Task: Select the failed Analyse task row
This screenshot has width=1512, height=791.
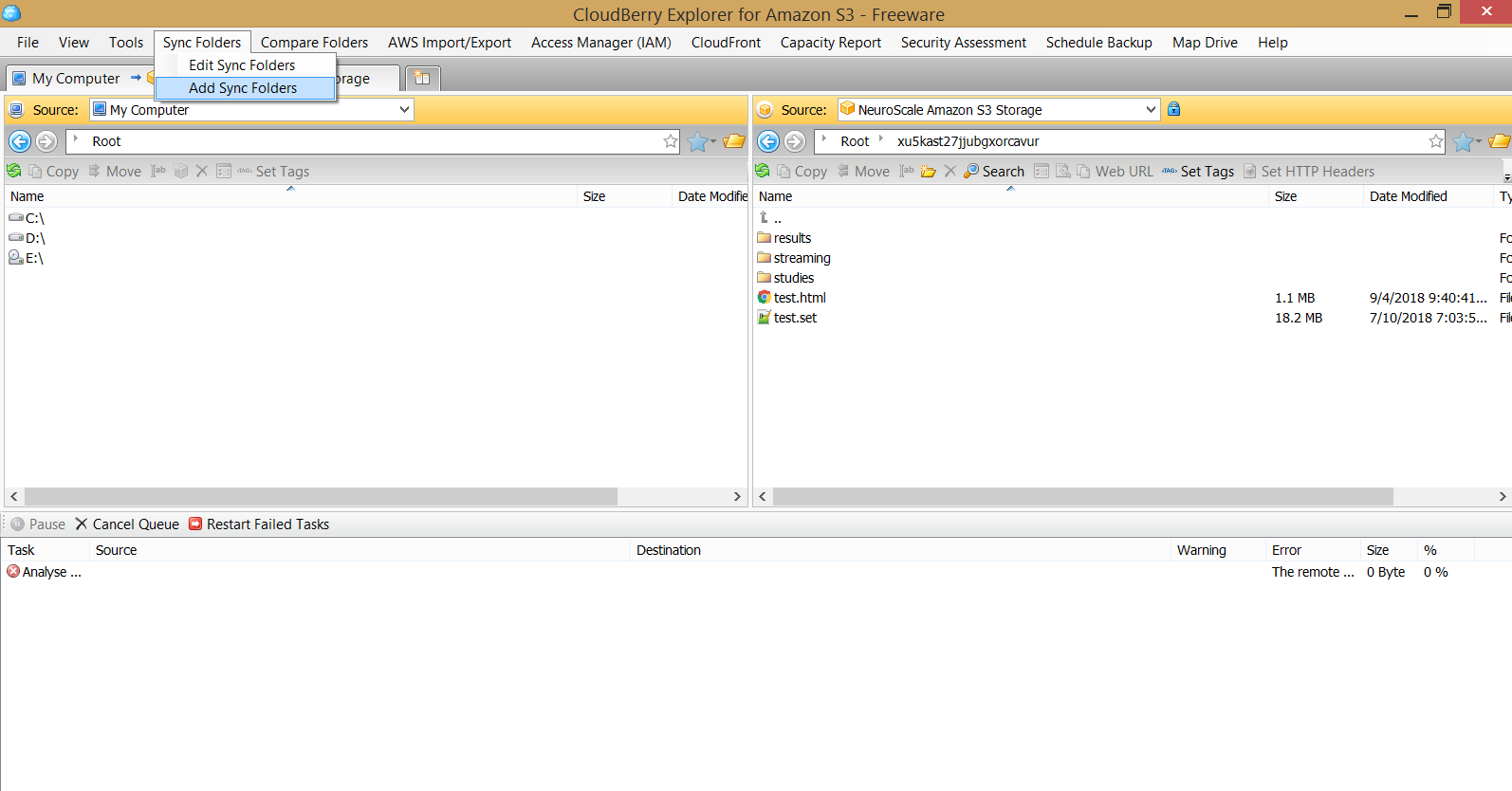Action: [x=756, y=572]
